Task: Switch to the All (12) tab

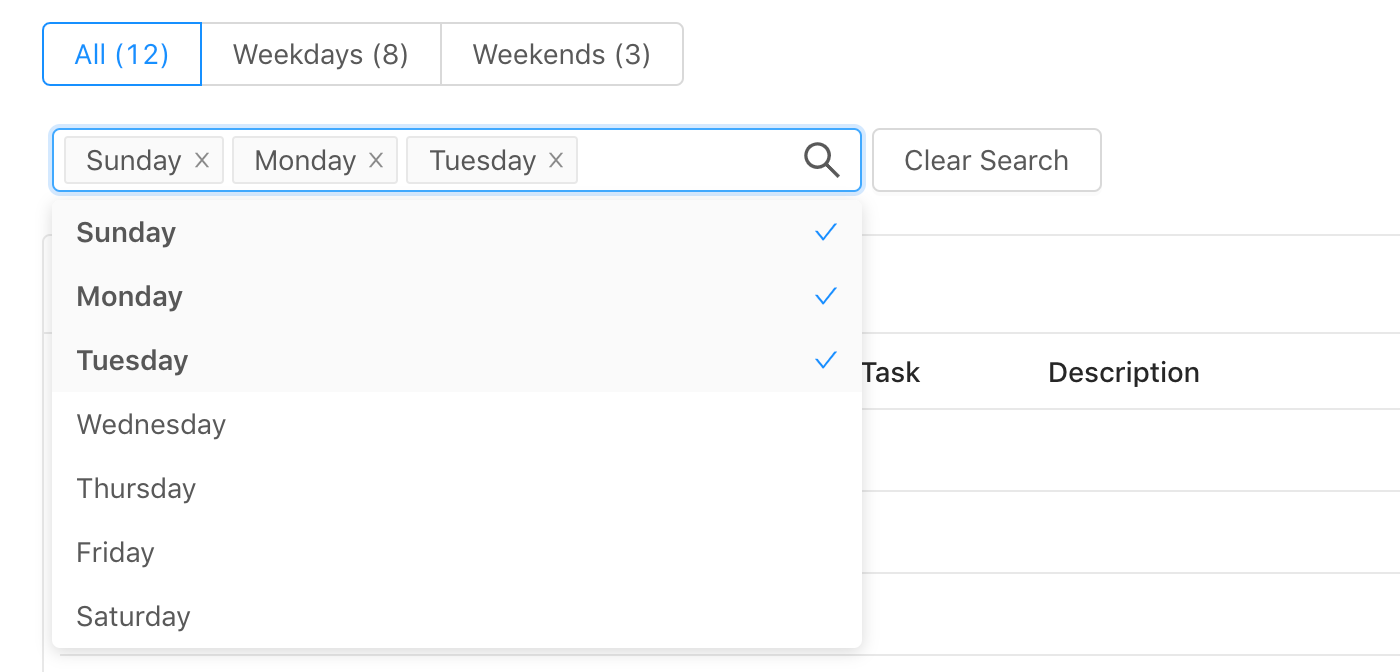Action: click(122, 54)
